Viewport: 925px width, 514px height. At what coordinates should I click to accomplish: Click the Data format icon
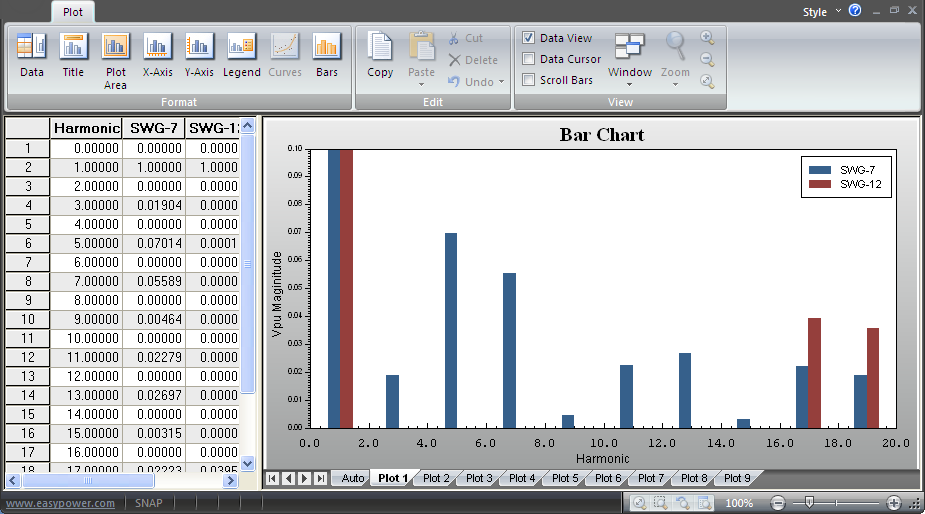pos(32,55)
